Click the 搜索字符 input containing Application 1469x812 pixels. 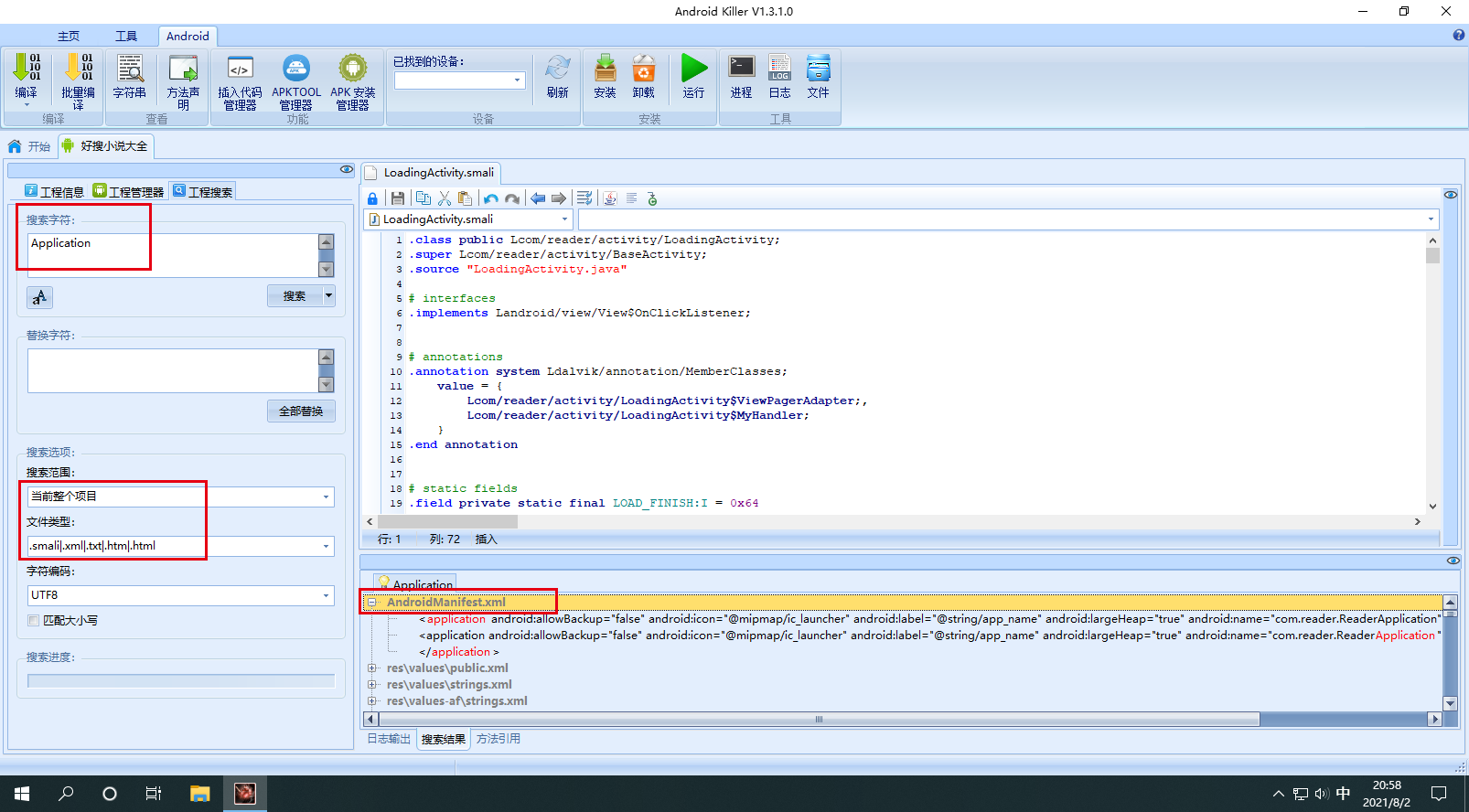(173, 255)
